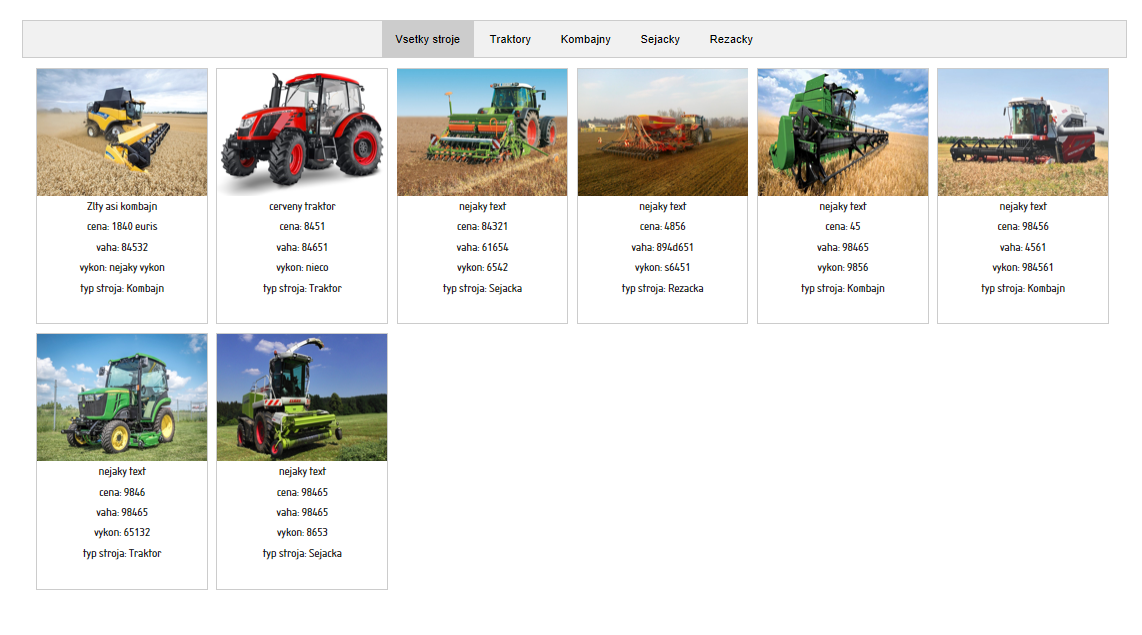The height and width of the screenshot is (635, 1142).
Task: View the green forage harvester photo
Action: click(x=302, y=398)
